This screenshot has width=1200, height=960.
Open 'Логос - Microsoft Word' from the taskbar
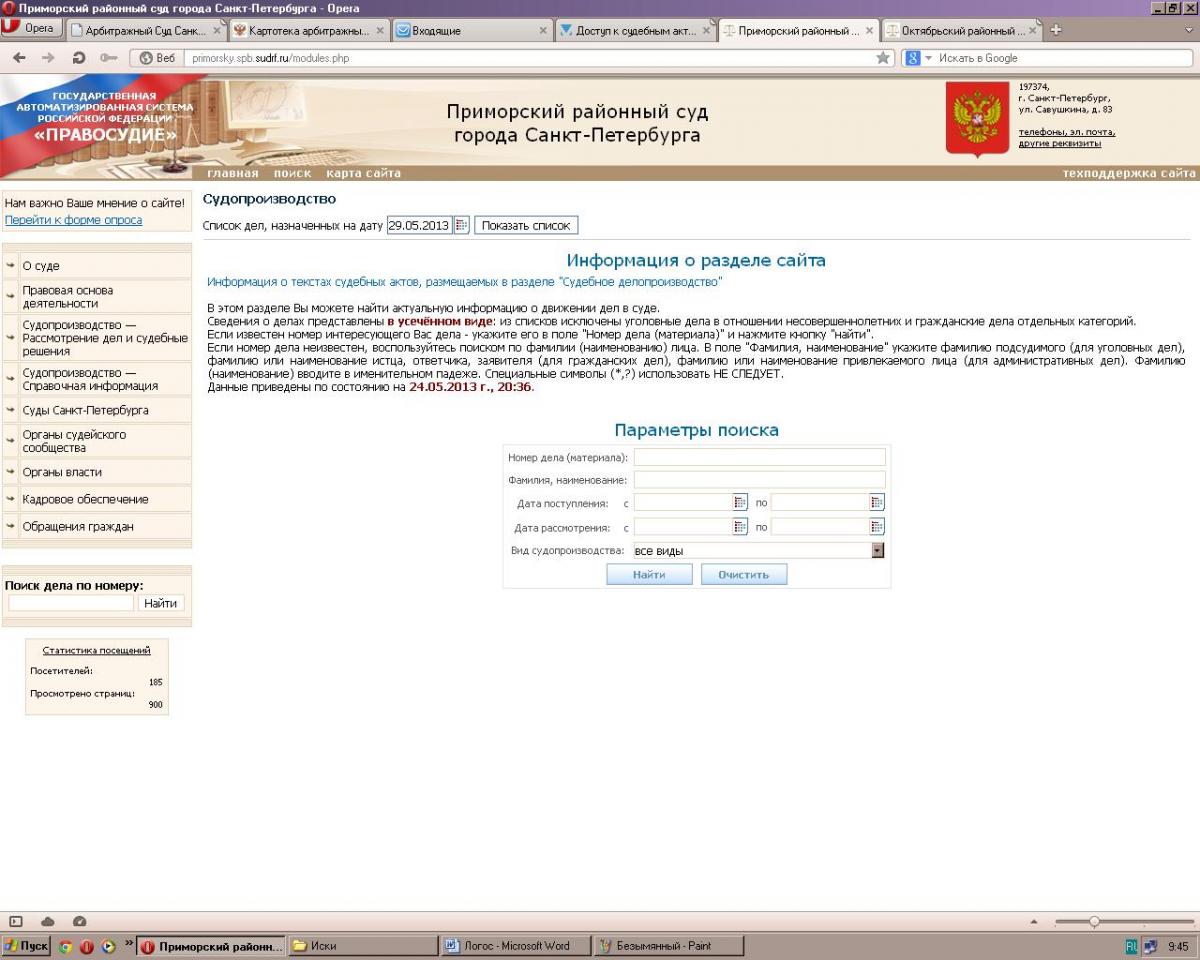510,945
